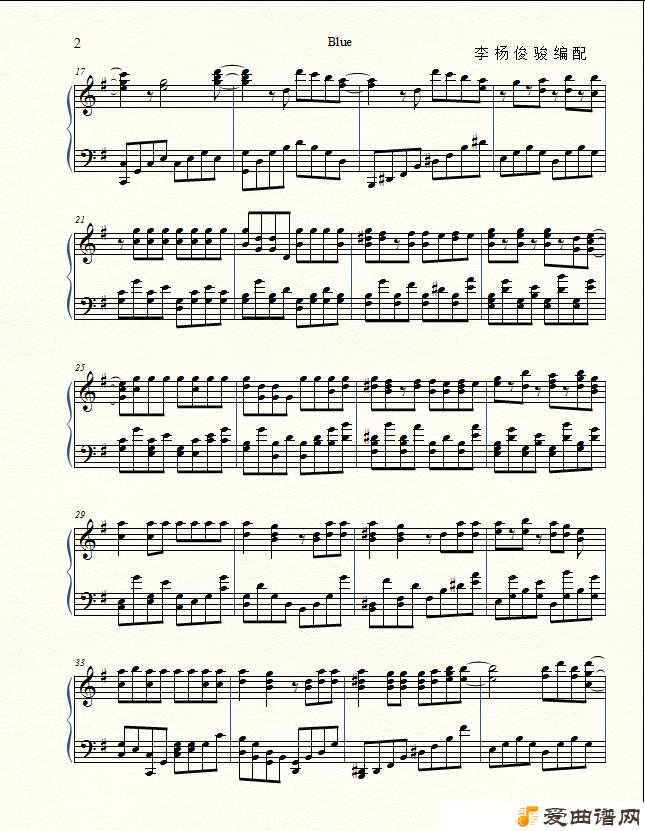This screenshot has width=645, height=831.
Task: Click the page number 2
Action: pyautogui.click(x=77, y=43)
